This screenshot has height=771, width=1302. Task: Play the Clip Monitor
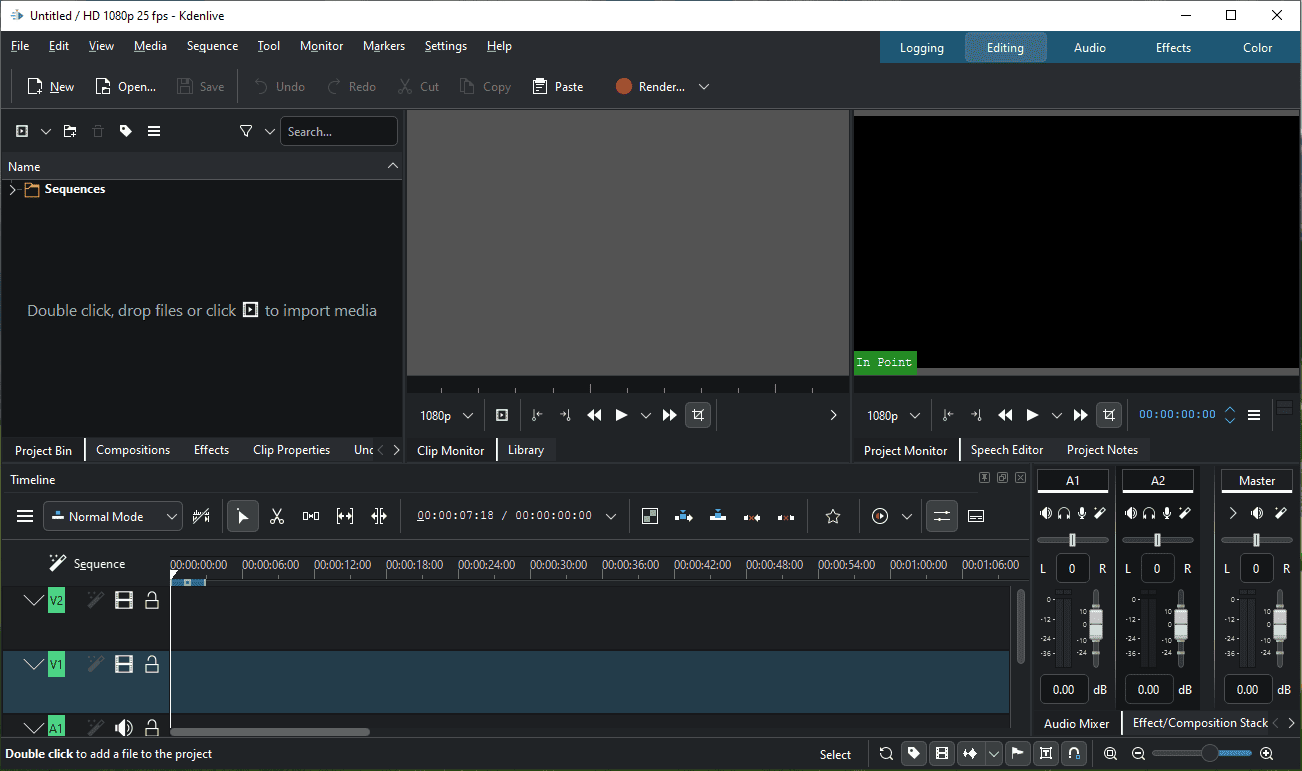tap(621, 415)
